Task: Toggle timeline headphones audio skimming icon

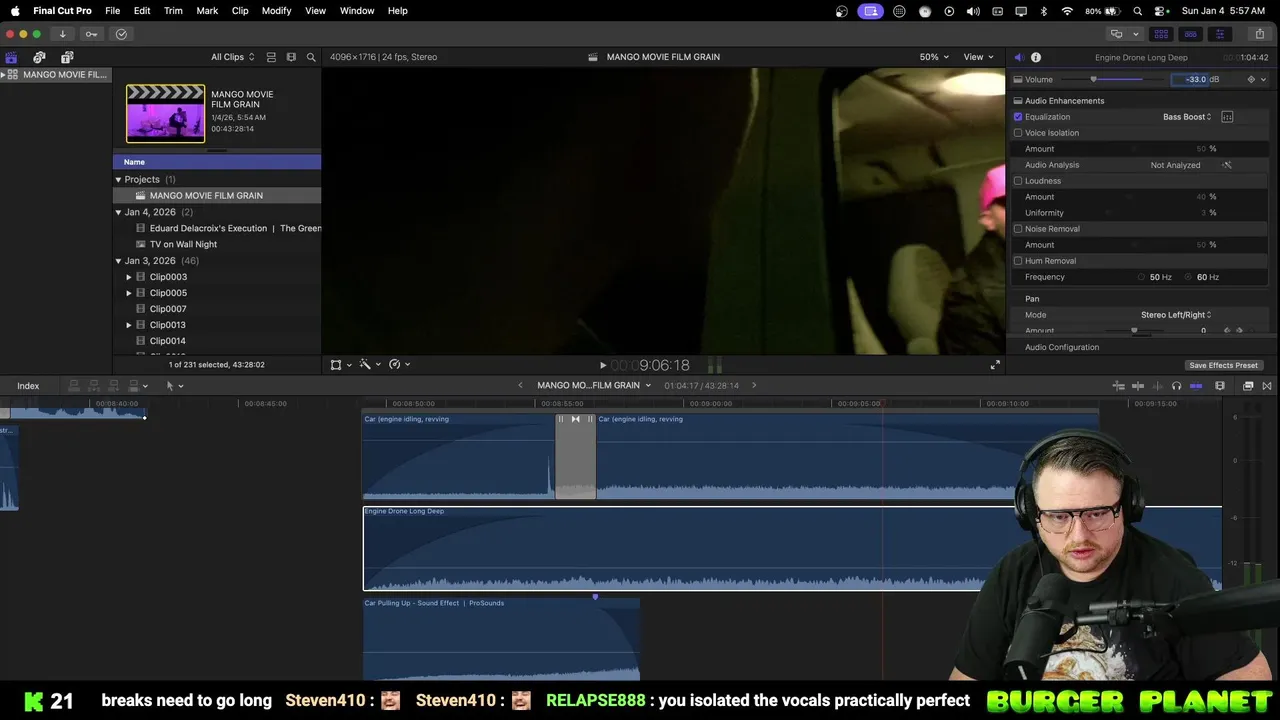Action: click(x=1176, y=386)
